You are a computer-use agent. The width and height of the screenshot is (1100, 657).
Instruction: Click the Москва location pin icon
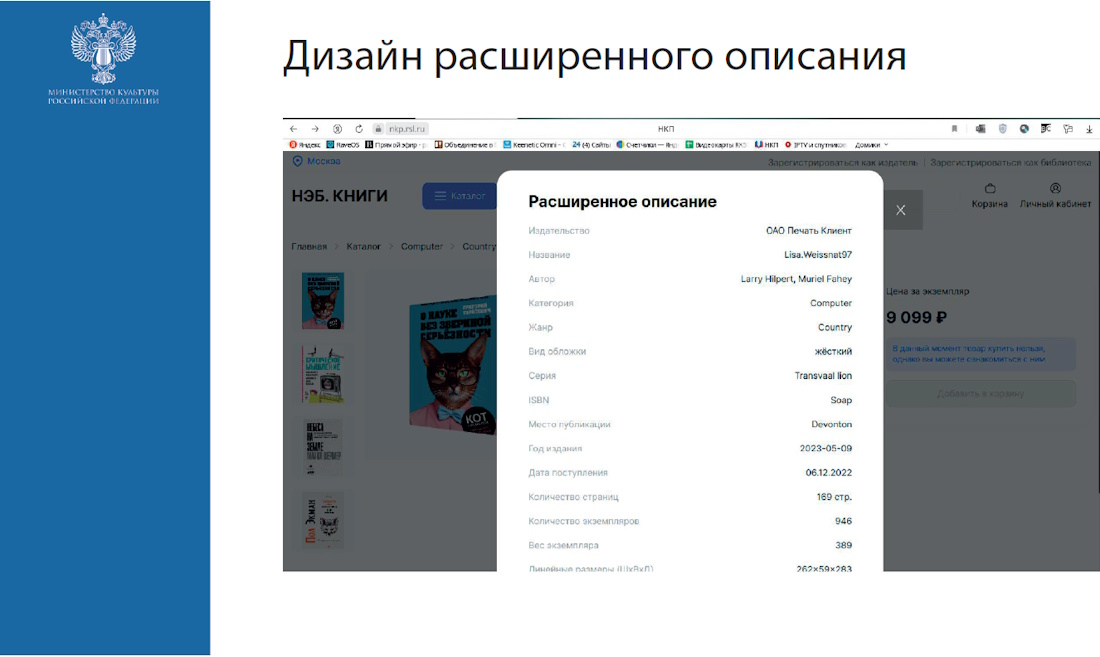pos(297,161)
